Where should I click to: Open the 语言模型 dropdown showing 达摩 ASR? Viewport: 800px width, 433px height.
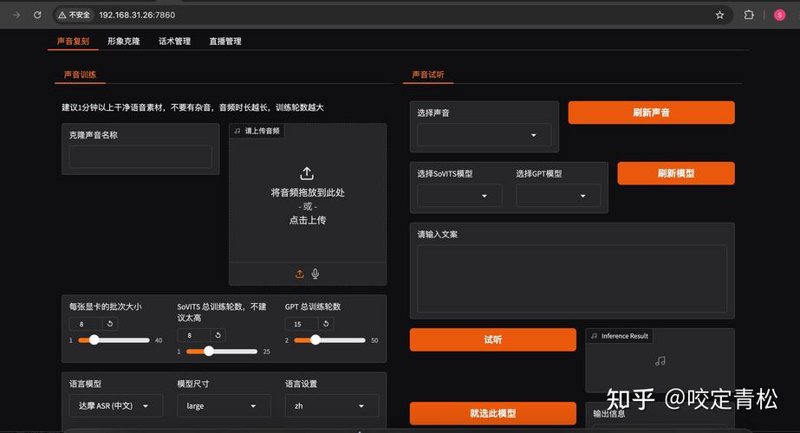[116, 406]
